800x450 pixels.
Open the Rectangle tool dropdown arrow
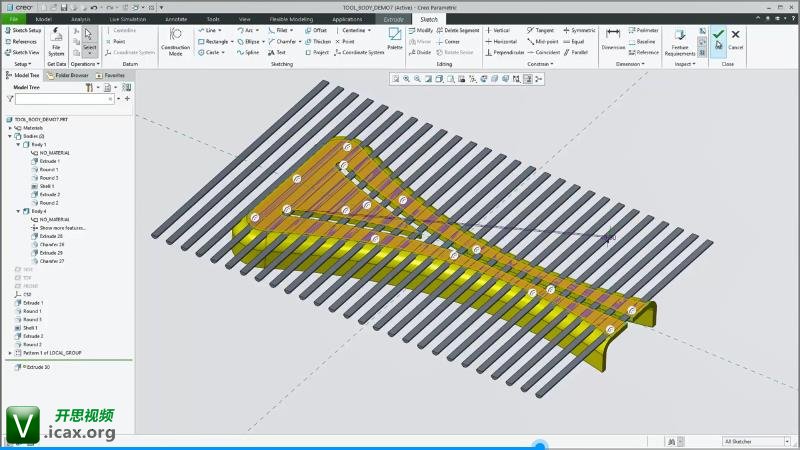(233, 42)
